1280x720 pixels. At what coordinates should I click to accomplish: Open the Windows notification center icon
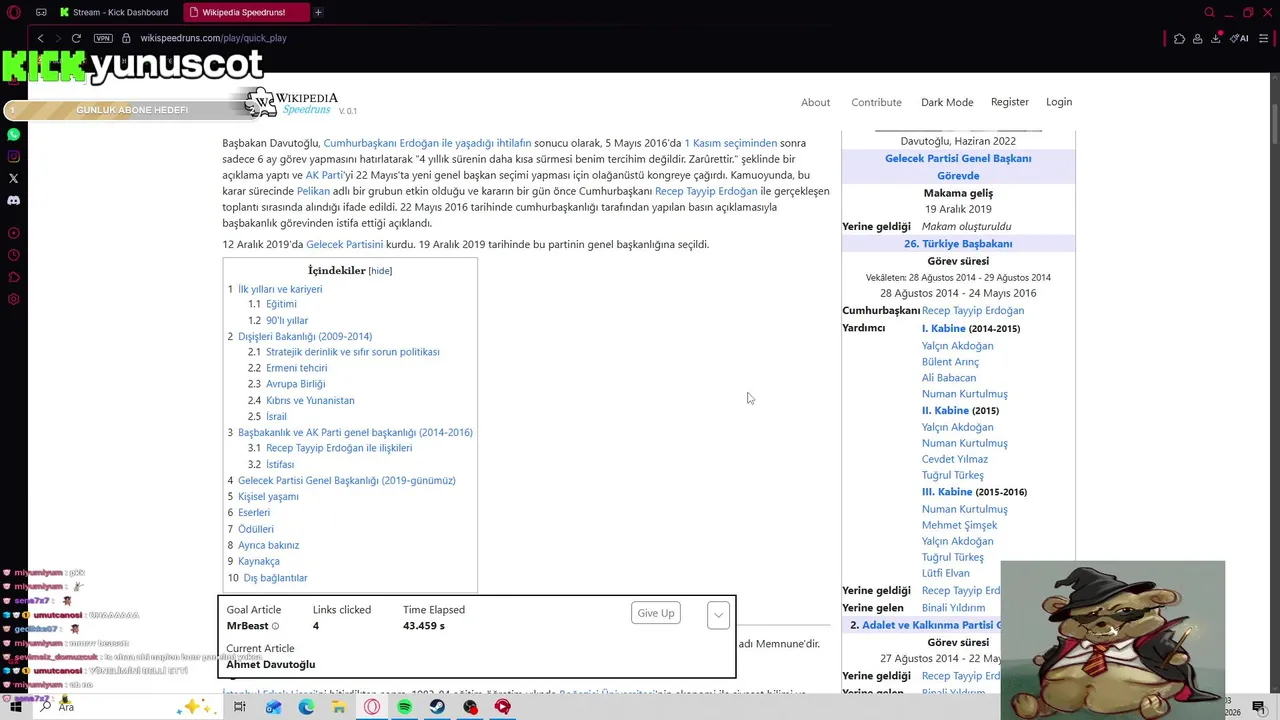tap(1259, 707)
